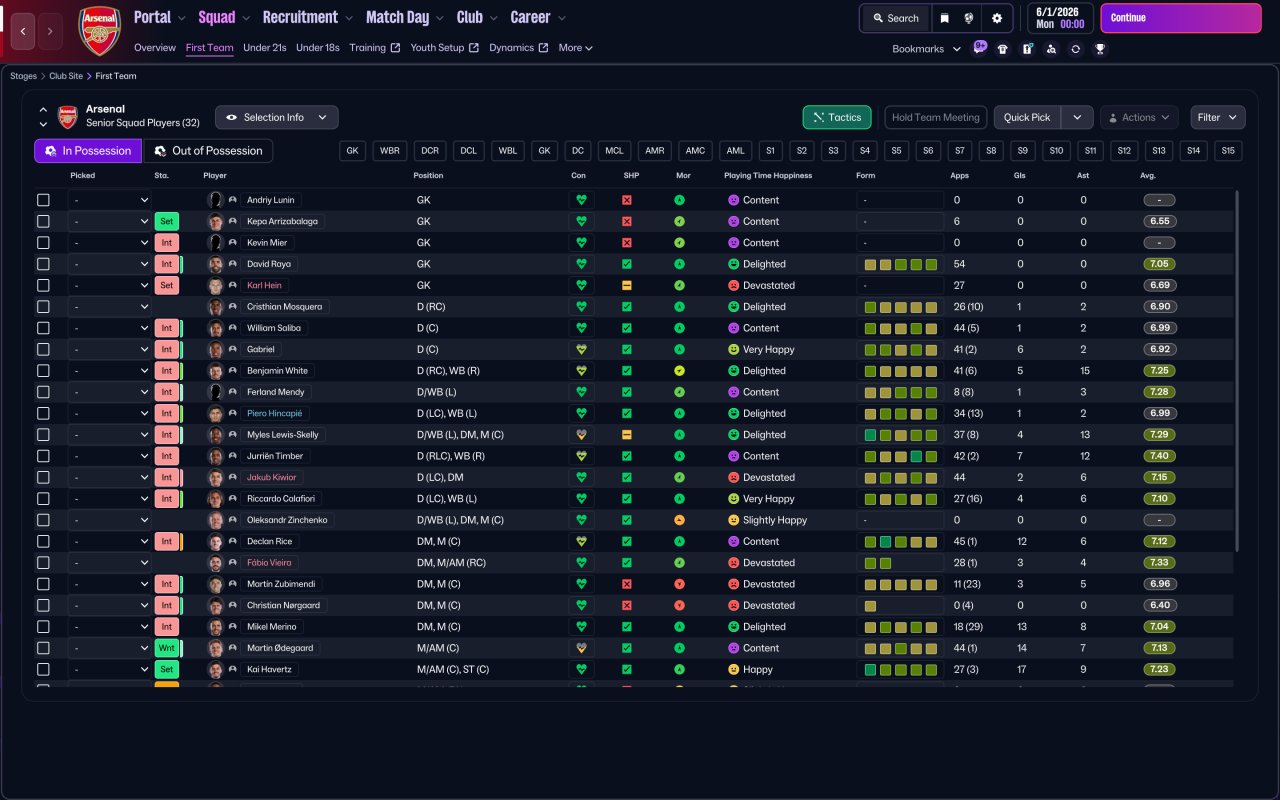Open the Picked dropdown for Mikel Merino
The height and width of the screenshot is (800, 1280).
[x=110, y=627]
